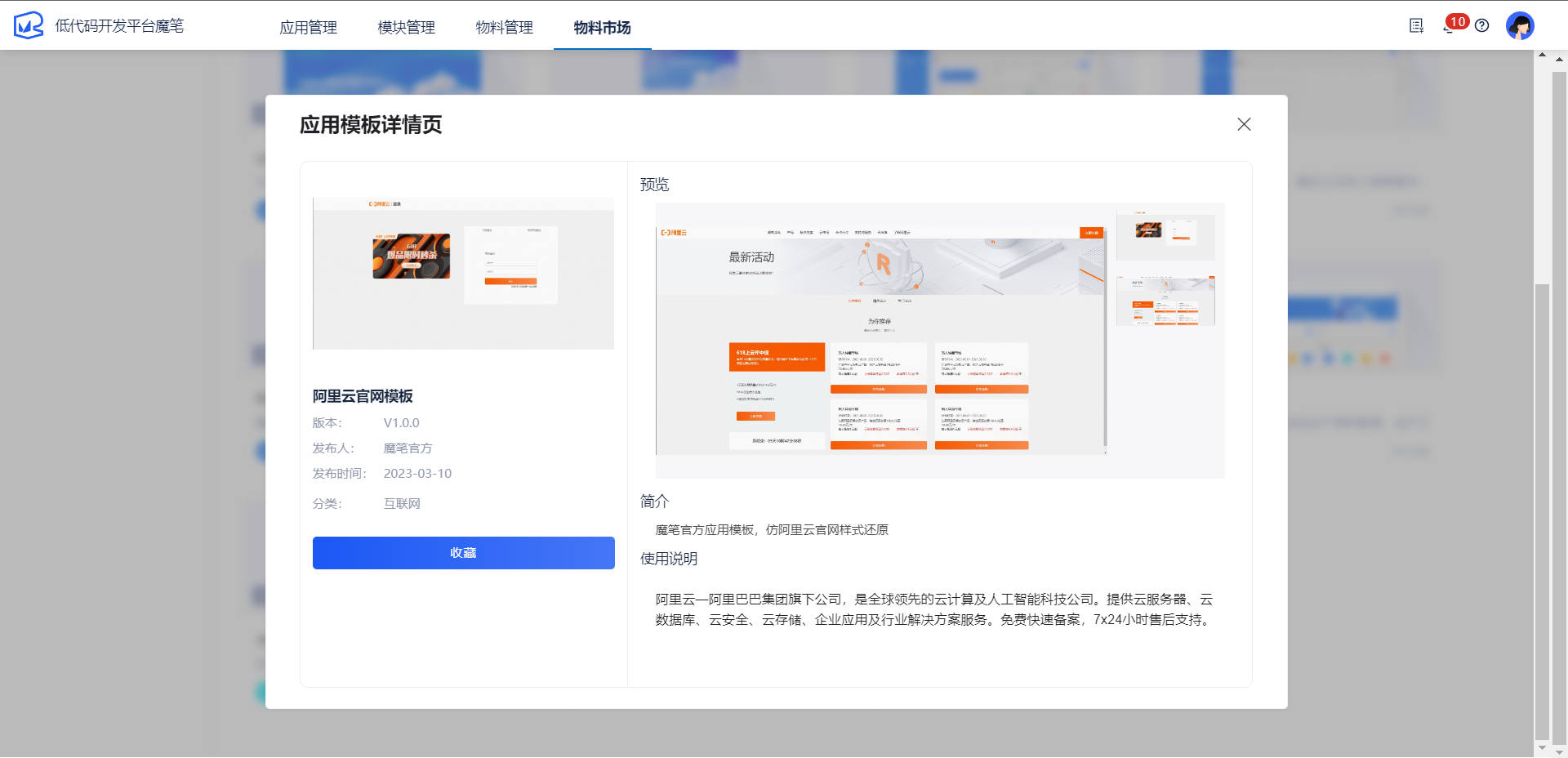Click the 阿里云 usage description paragraph

pyautogui.click(x=934, y=609)
